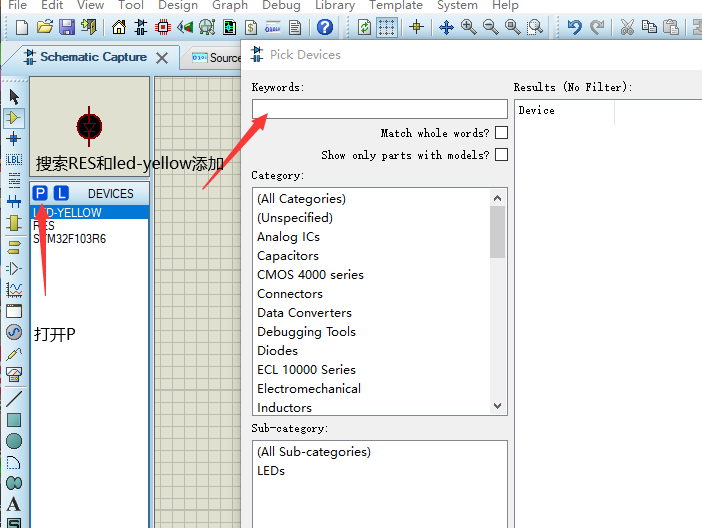Click the blue Help question mark icon
The width and height of the screenshot is (702, 528).
[x=325, y=27]
